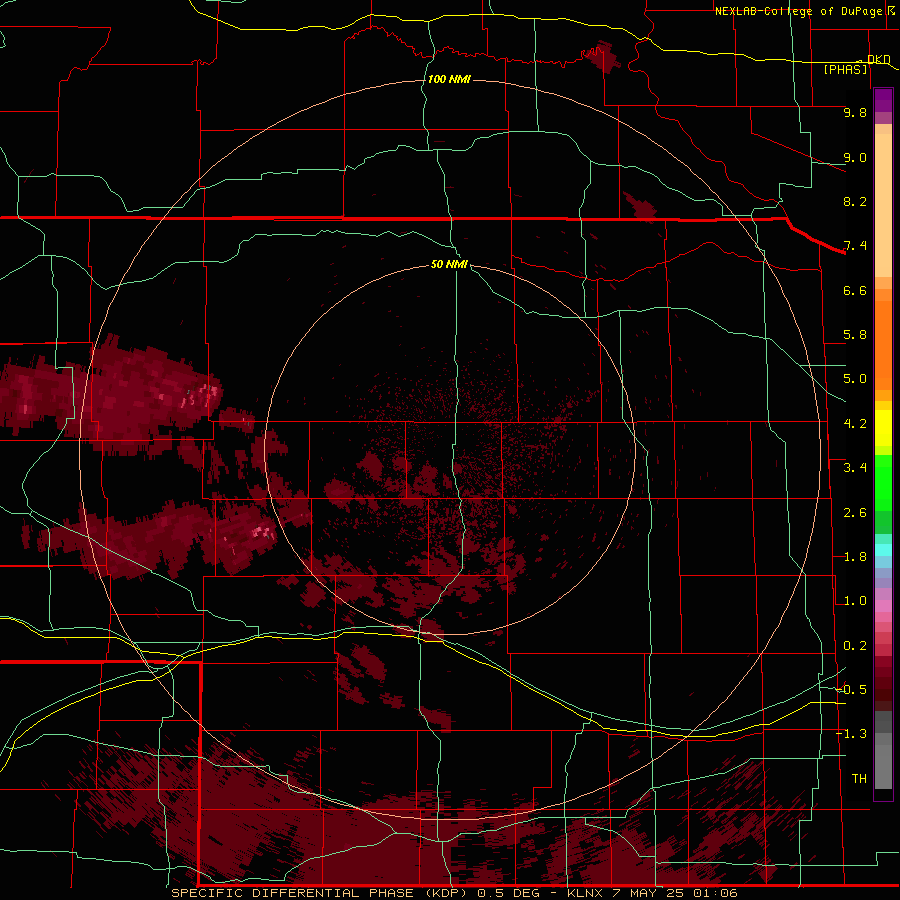Click the 'TH' label on the color scale
This screenshot has height=900, width=900.
[x=859, y=779]
